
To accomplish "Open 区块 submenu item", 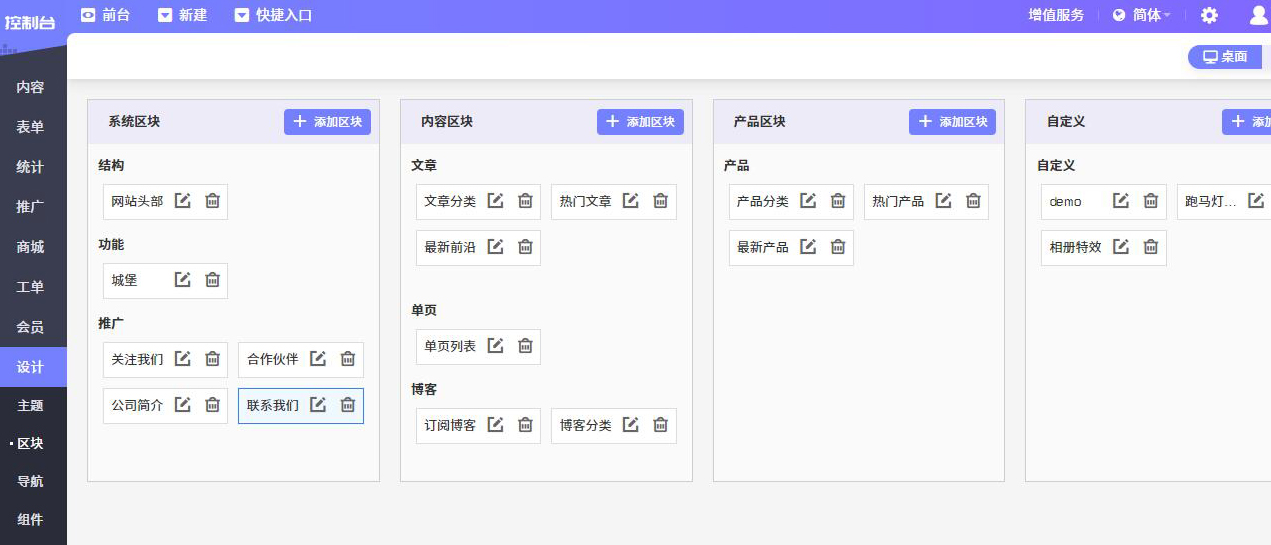I will 33,443.
